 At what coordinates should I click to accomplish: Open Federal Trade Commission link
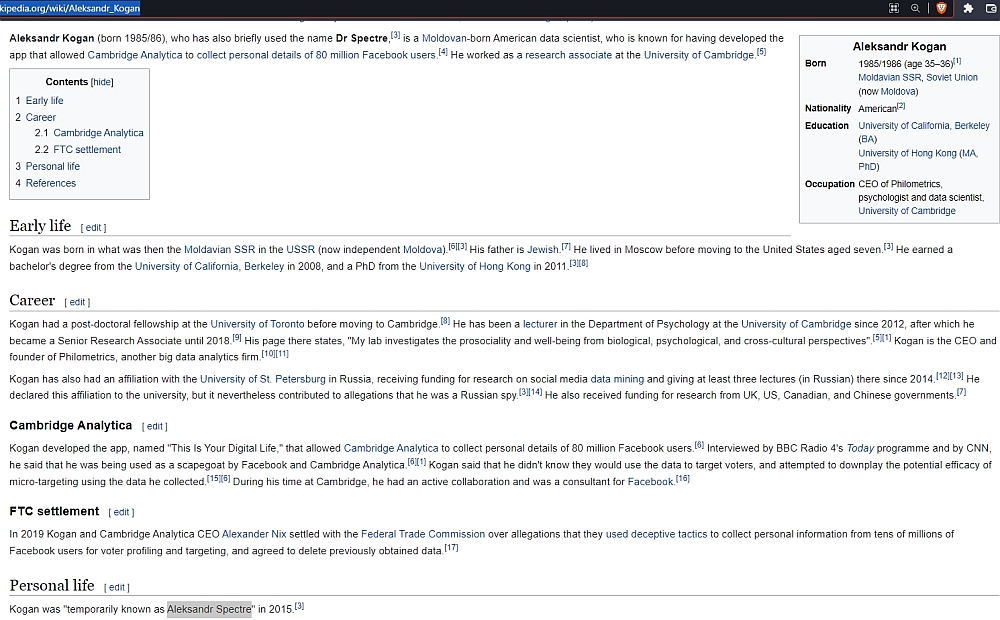pyautogui.click(x=423, y=535)
